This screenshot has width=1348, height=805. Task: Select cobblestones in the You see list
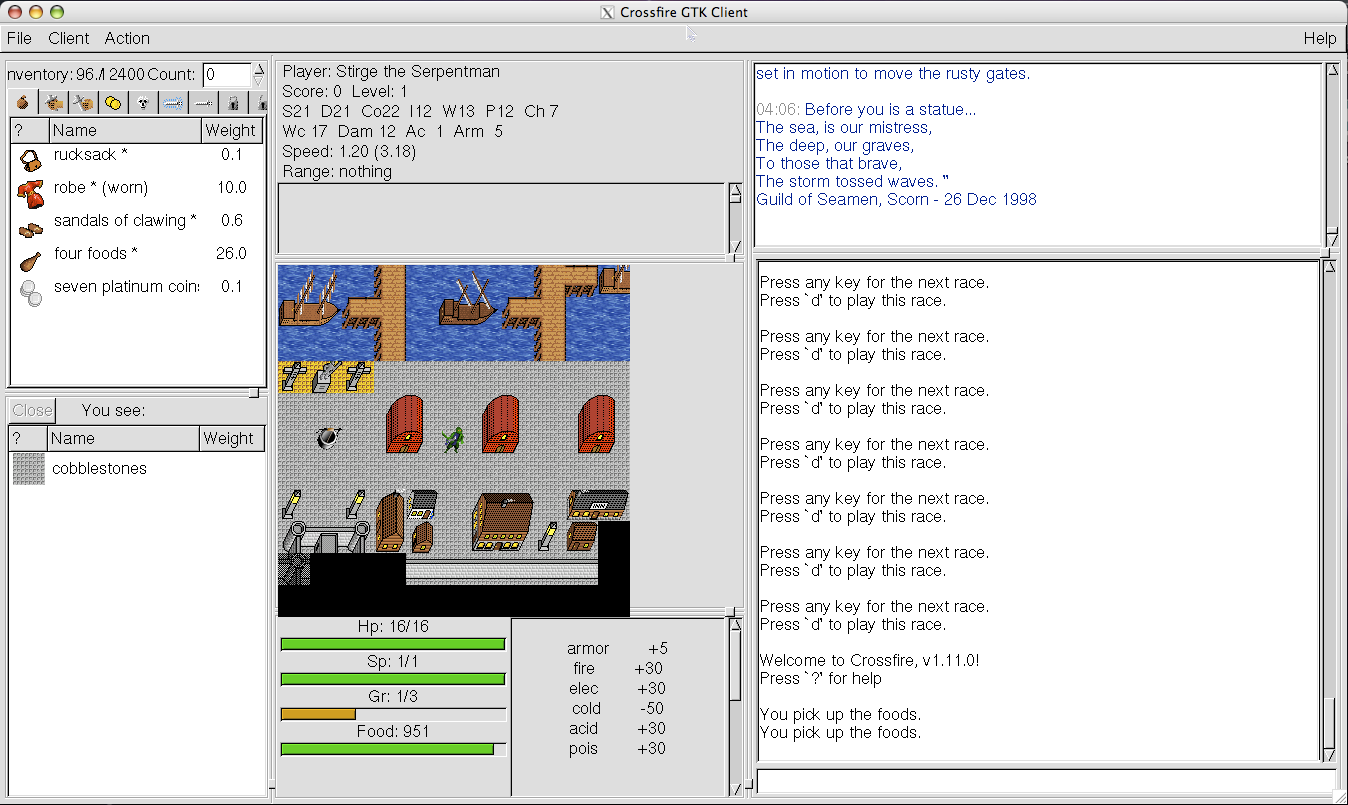click(x=99, y=468)
